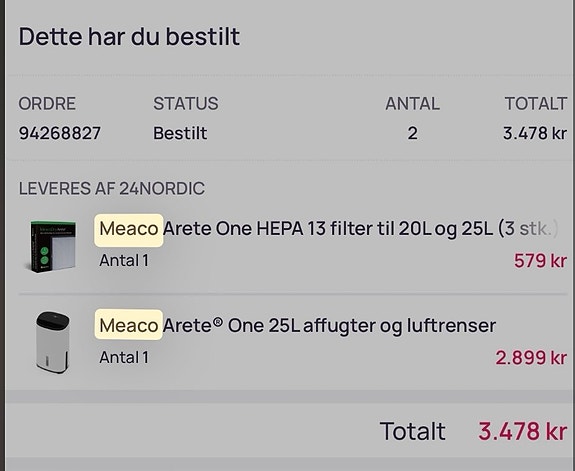575x471 pixels.
Task: Click the STATUS column header
Action: [186, 103]
